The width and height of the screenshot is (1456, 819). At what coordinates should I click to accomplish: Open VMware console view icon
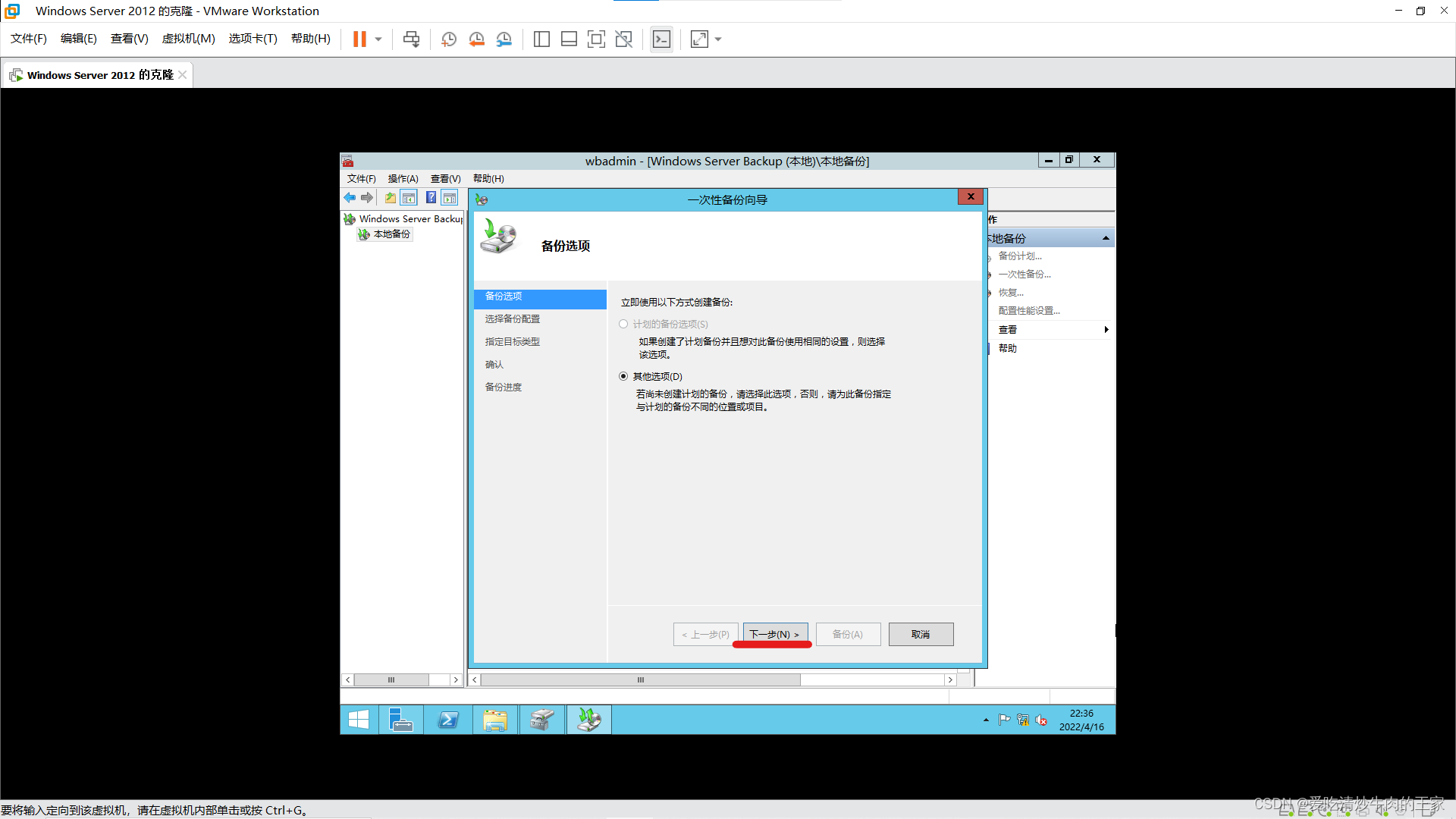click(x=661, y=39)
